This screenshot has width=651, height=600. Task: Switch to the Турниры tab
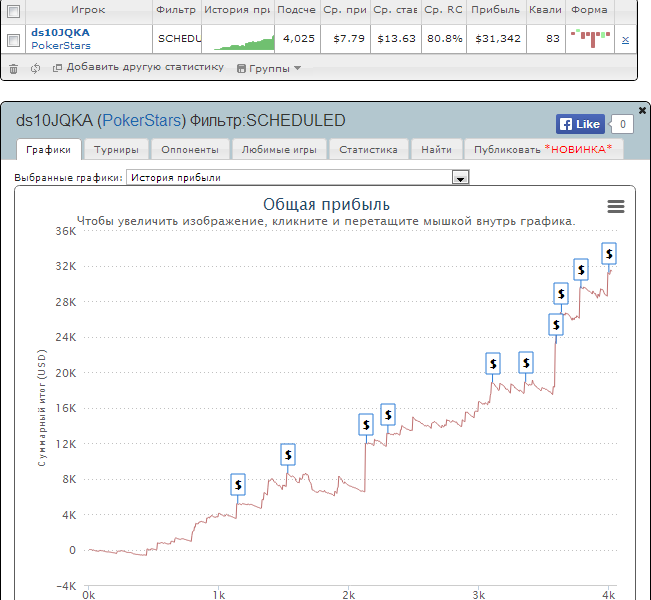coord(116,149)
